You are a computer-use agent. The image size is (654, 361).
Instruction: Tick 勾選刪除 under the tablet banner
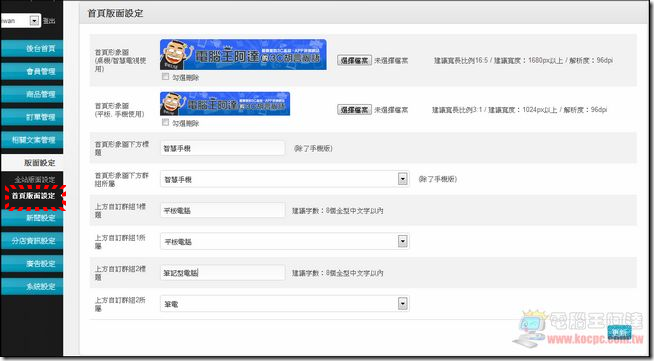166,122
